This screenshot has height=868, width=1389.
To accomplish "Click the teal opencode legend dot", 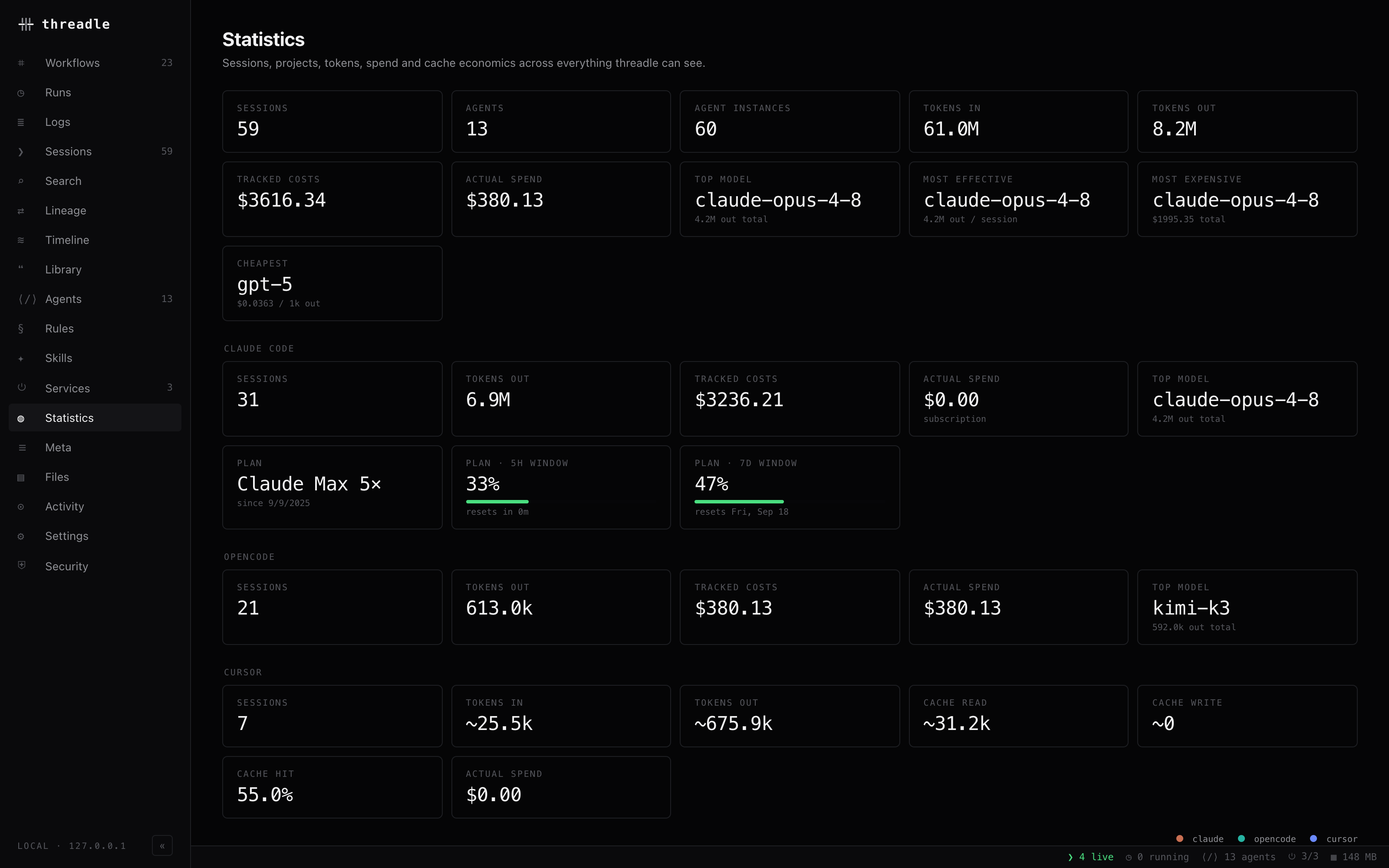I will click(x=1241, y=839).
